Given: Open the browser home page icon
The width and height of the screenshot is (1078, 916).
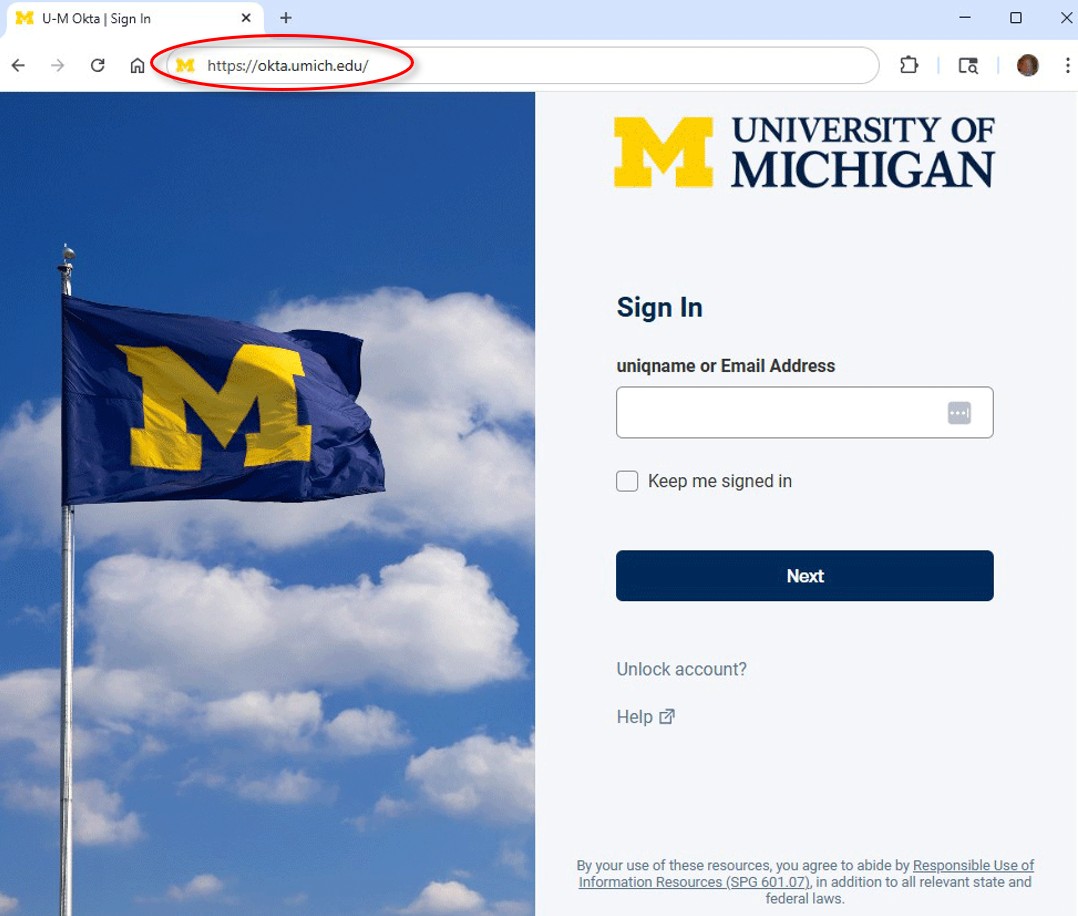Looking at the screenshot, I should pyautogui.click(x=138, y=65).
